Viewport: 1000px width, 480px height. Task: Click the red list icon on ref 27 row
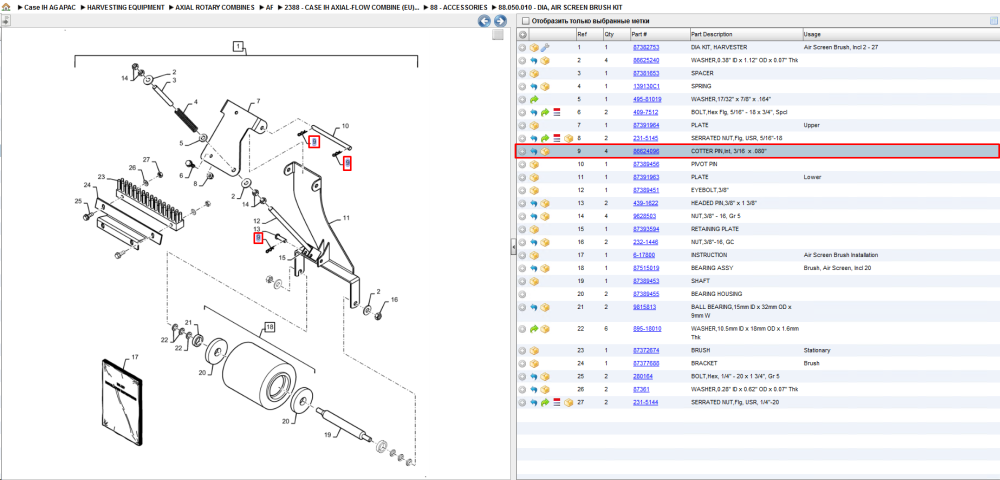click(x=556, y=402)
